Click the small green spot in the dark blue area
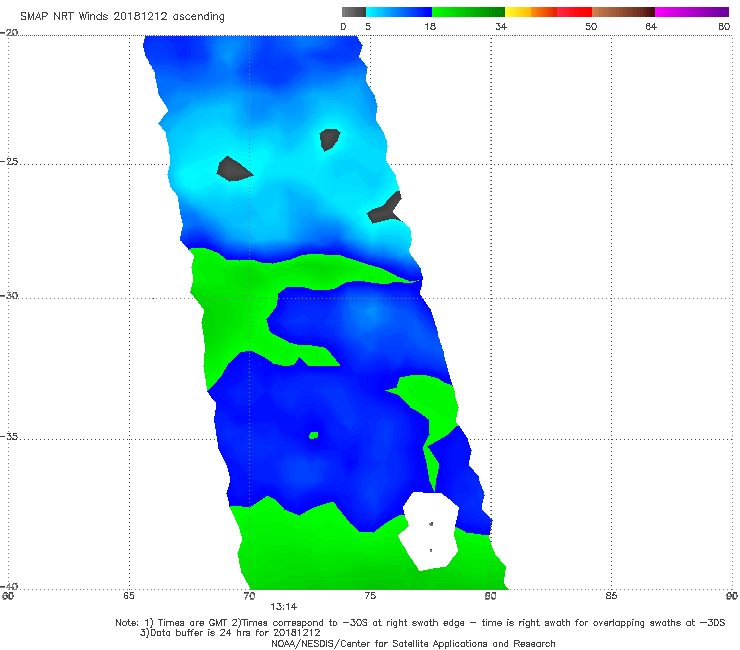The width and height of the screenshot is (740, 650). pyautogui.click(x=313, y=435)
